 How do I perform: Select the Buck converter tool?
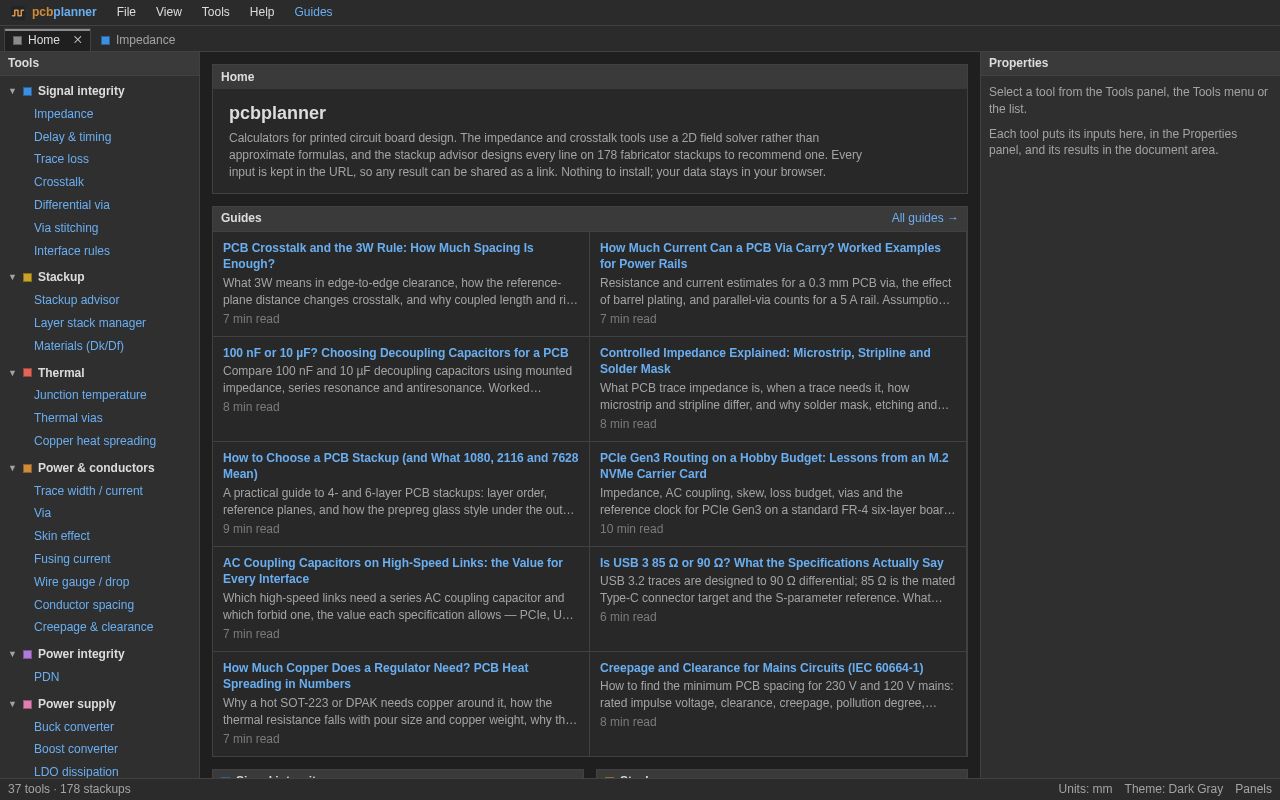[74, 727]
